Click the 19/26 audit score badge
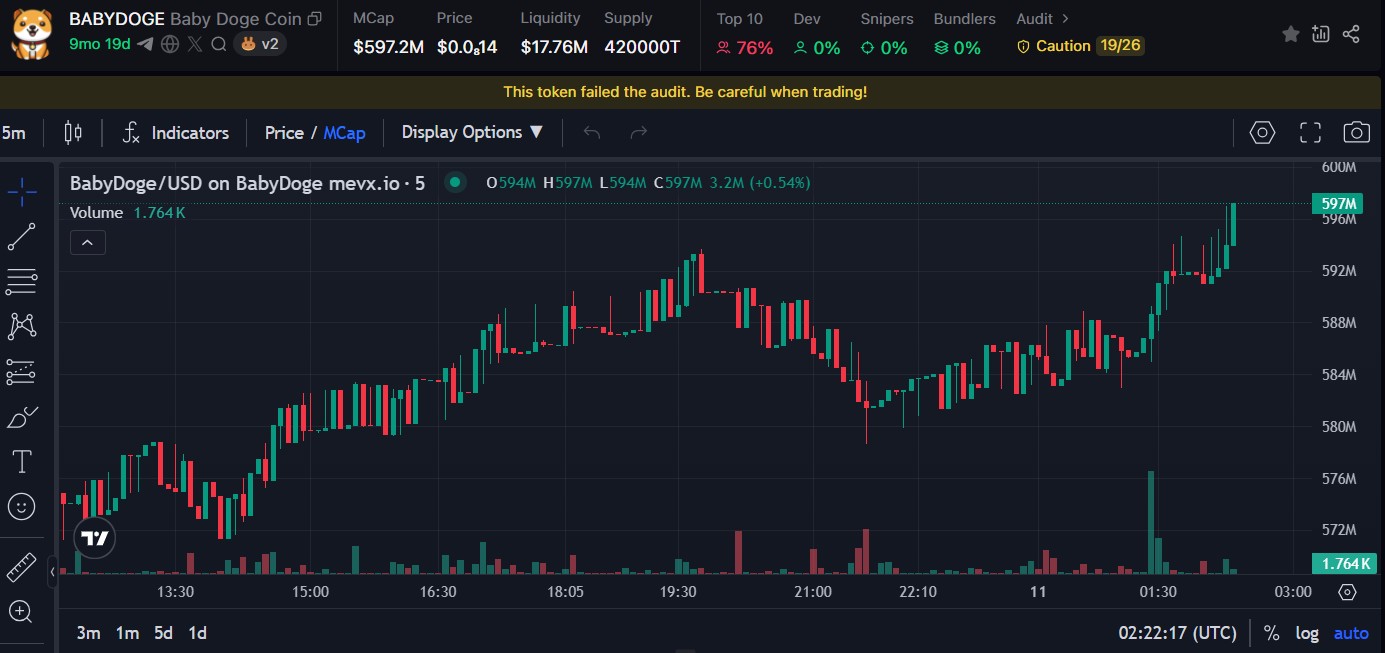1385x653 pixels. pyautogui.click(x=1120, y=46)
